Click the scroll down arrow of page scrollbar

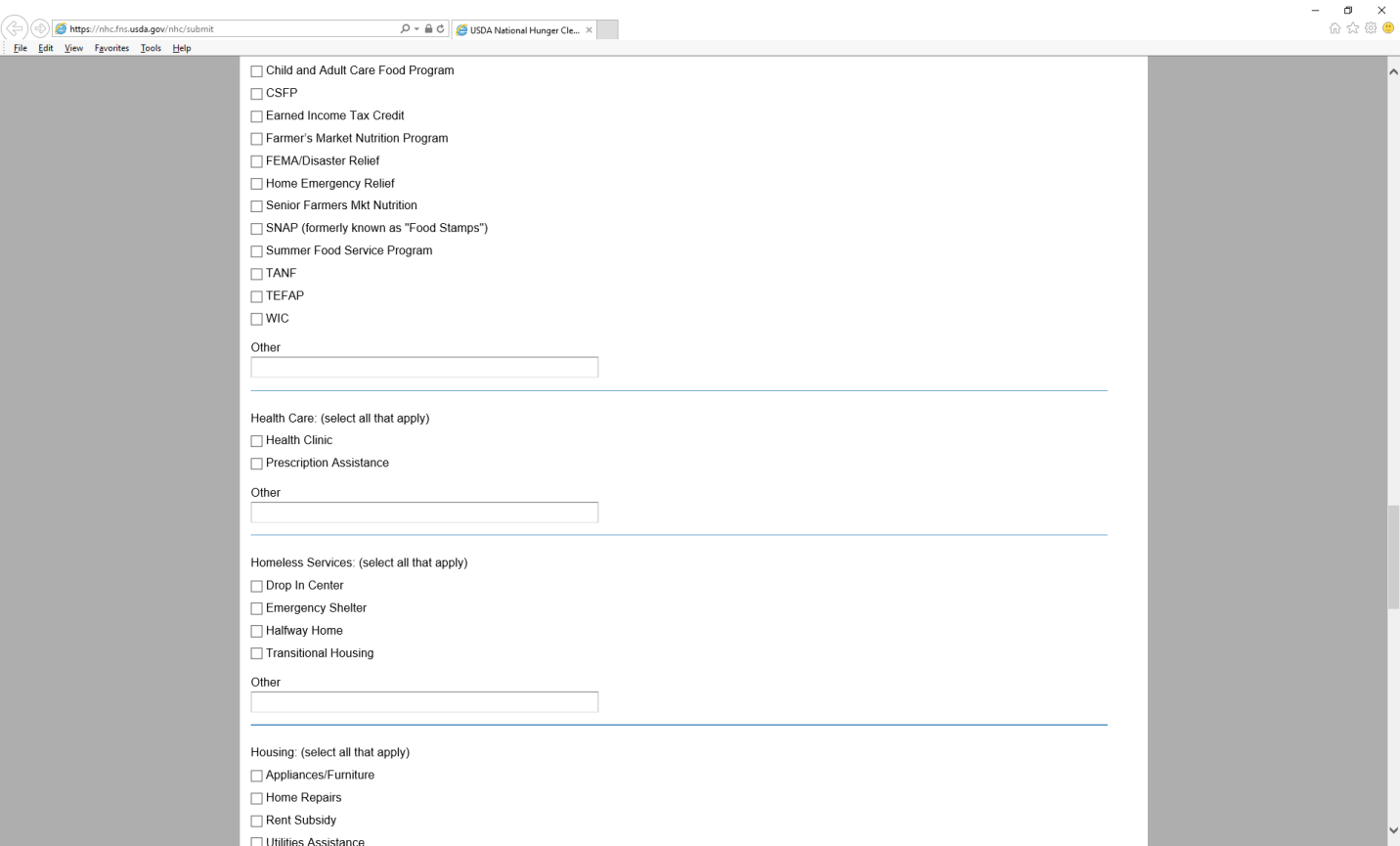(1393, 830)
